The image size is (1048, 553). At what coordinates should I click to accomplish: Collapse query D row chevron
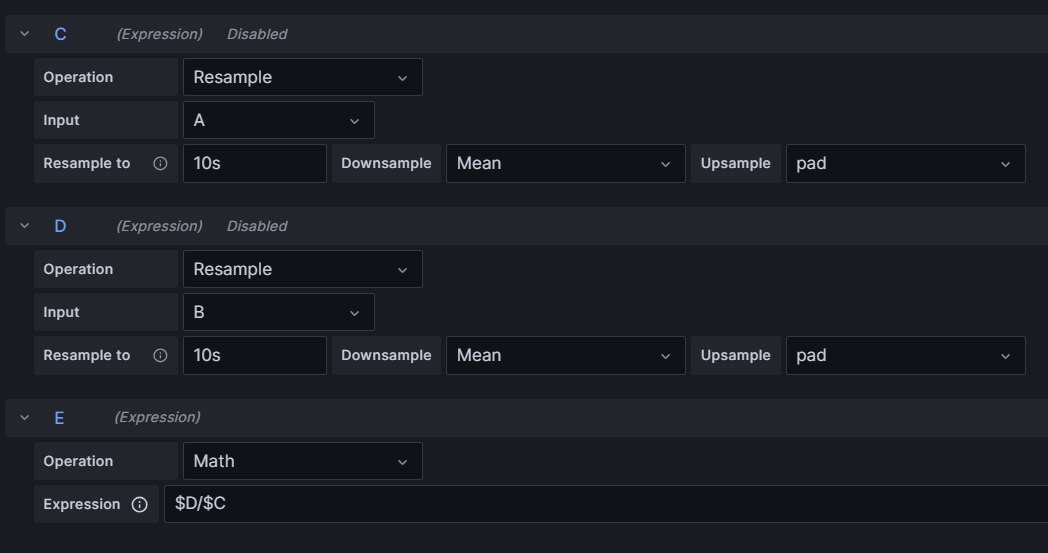click(x=25, y=226)
